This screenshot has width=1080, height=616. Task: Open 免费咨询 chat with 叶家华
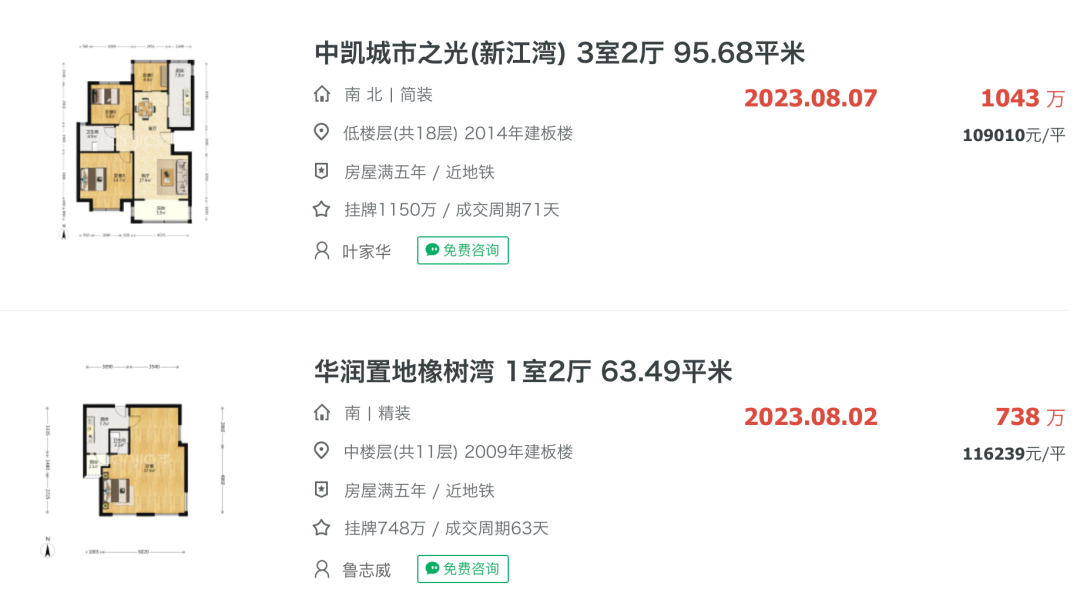click(463, 250)
